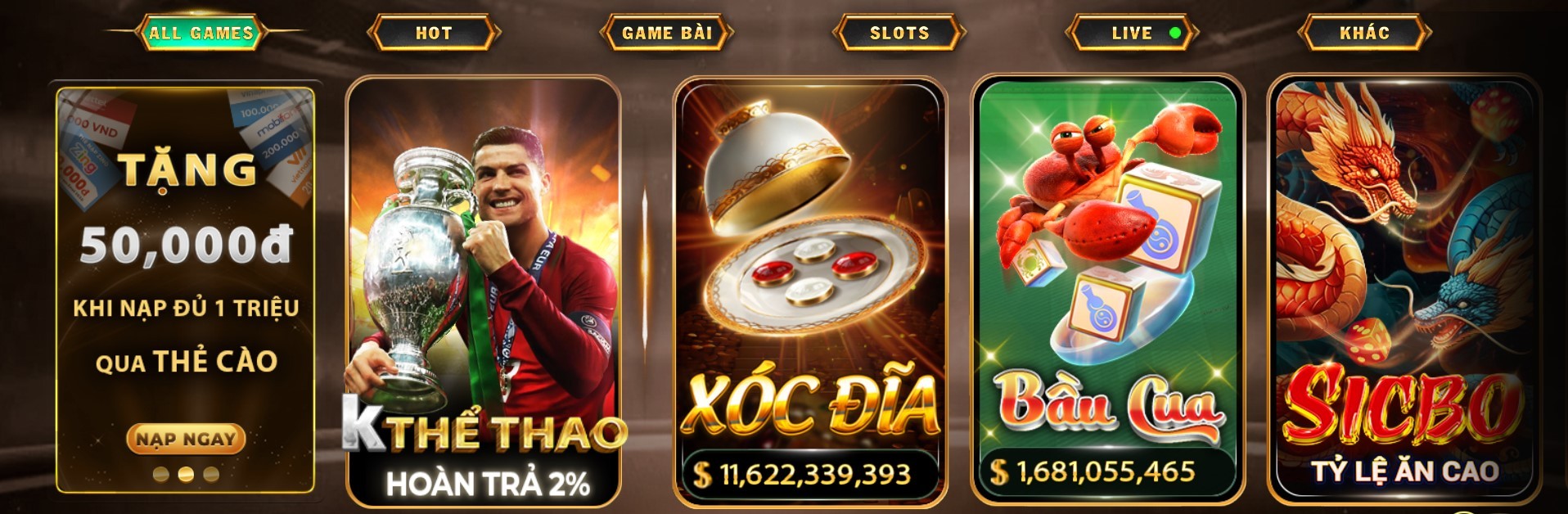
Task: Open the Xóc Đĩa game card
Action: [810, 292]
